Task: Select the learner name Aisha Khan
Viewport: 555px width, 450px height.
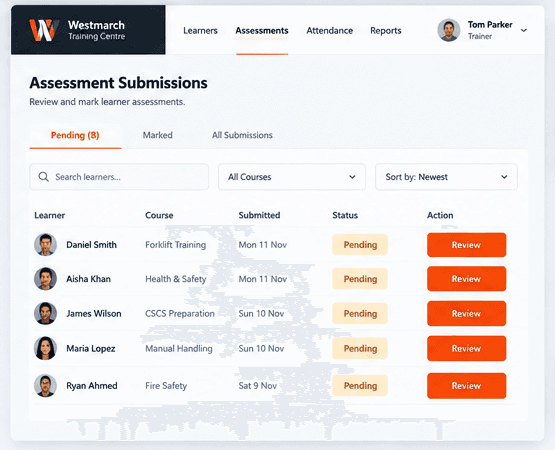Action: pos(88,279)
